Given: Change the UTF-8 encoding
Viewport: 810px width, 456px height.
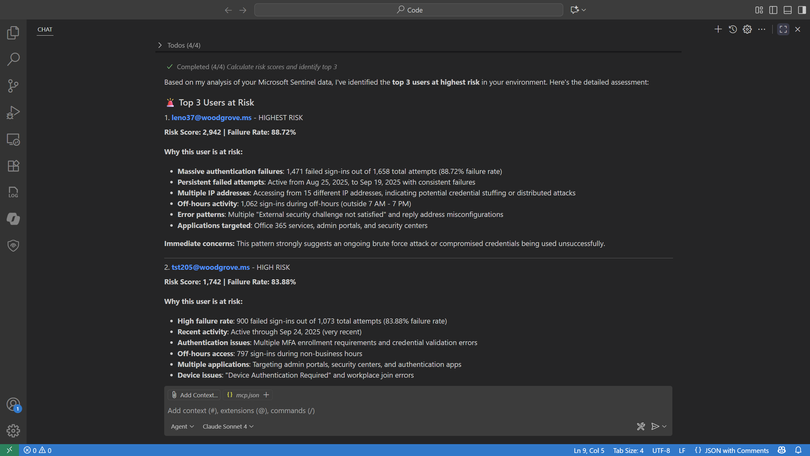Looking at the screenshot, I should 661,450.
